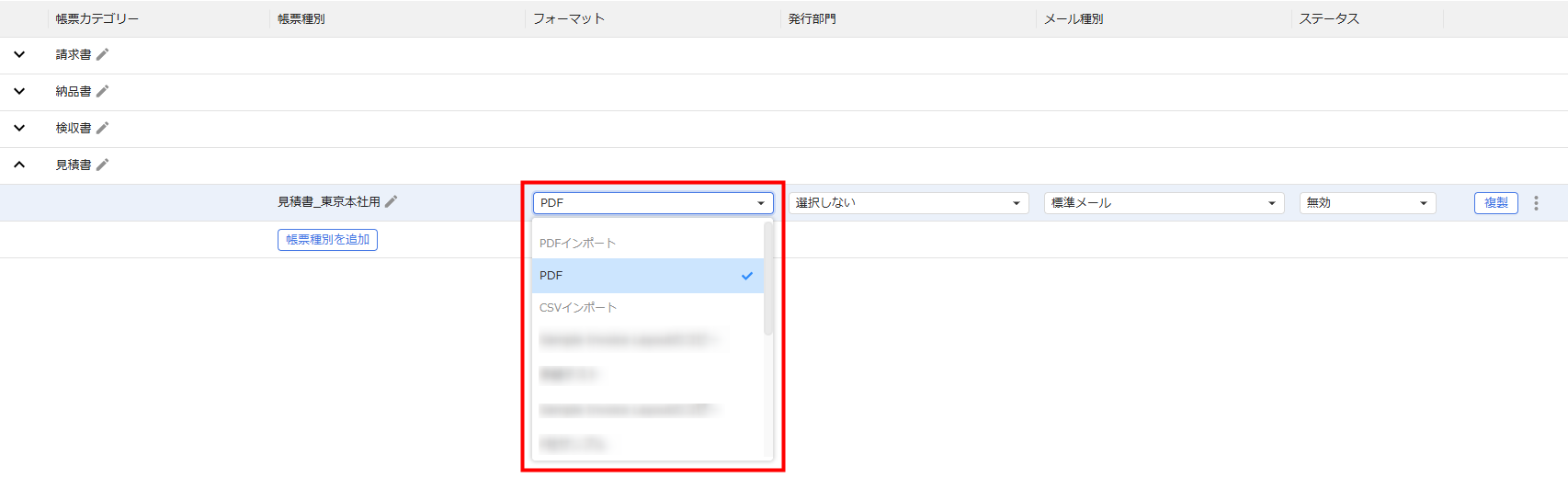Open the 標準メール mail type dropdown
Image resolution: width=1568 pixels, height=478 pixels.
1163,203
